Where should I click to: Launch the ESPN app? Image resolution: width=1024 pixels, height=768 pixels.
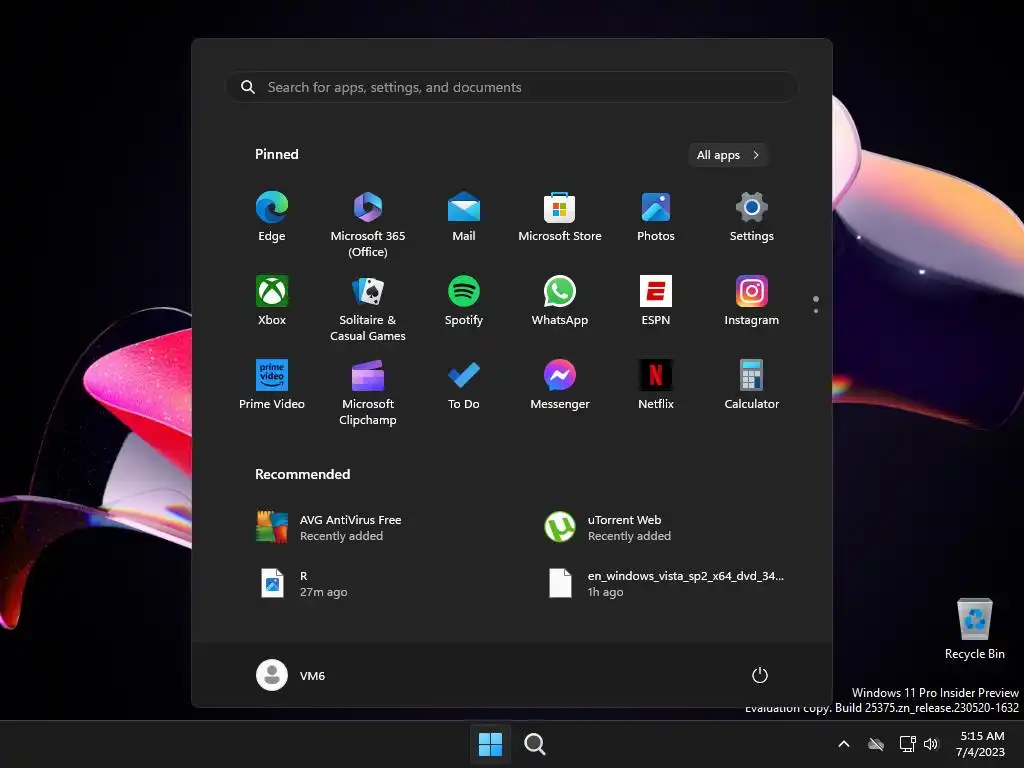click(x=656, y=300)
